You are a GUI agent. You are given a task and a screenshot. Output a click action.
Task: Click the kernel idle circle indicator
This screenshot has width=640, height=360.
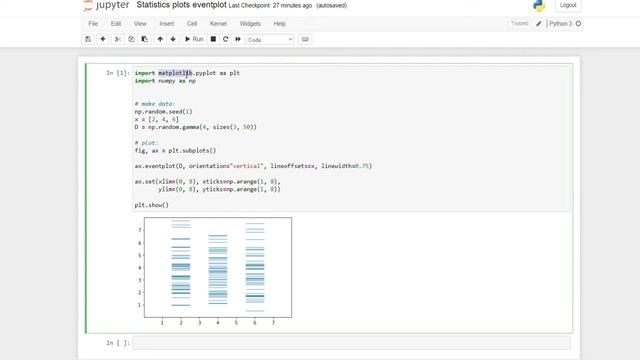[x=578, y=24]
